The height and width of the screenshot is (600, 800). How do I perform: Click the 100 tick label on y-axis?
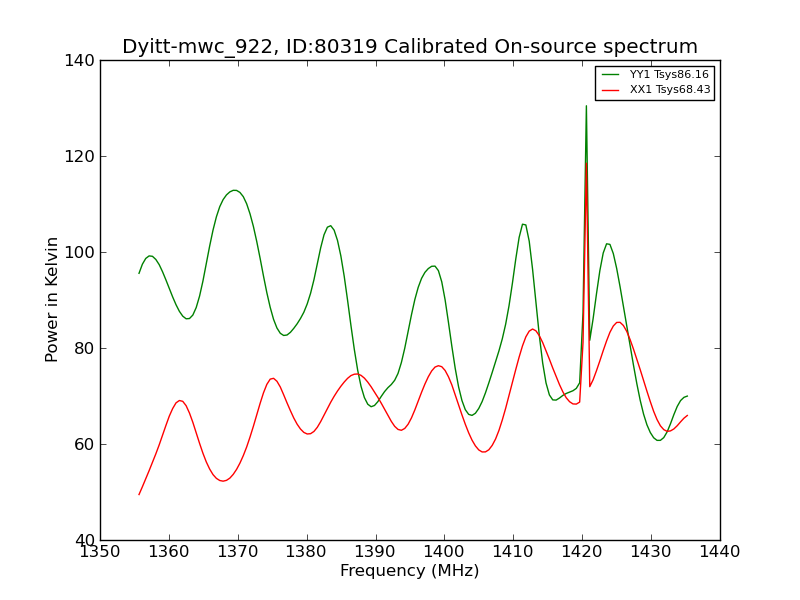click(80, 253)
